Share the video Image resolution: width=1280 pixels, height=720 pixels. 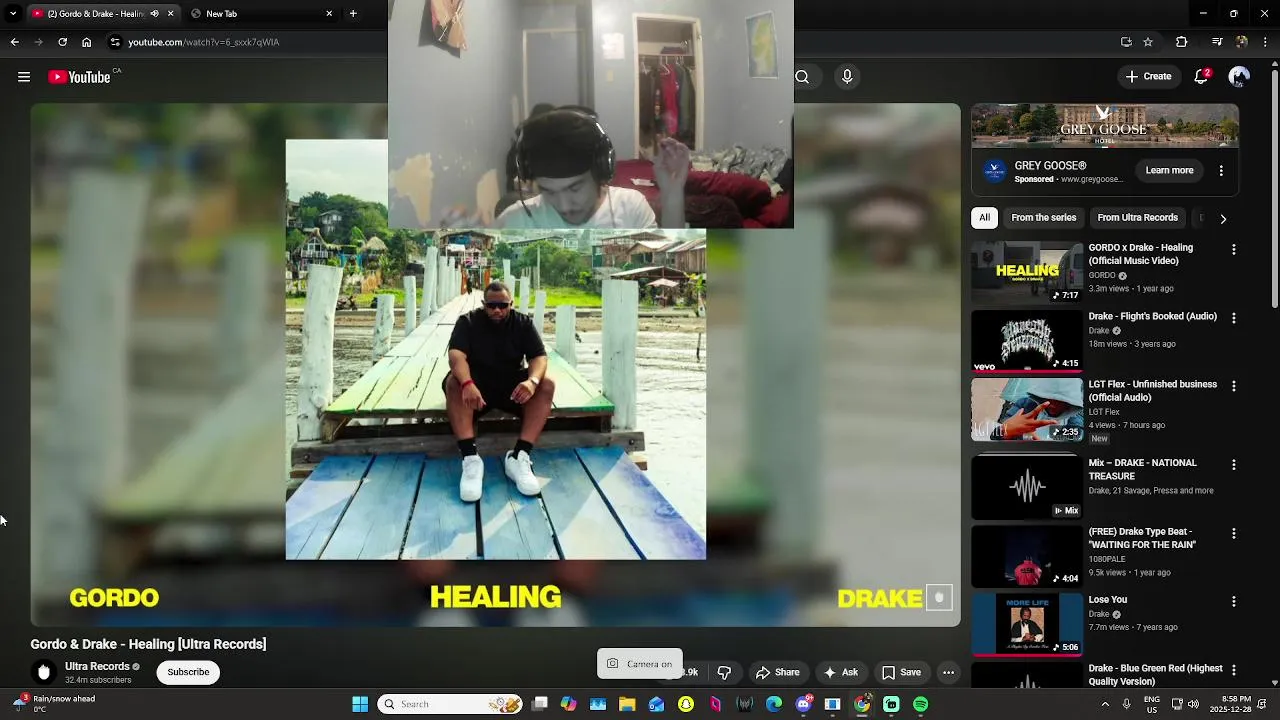coord(777,672)
